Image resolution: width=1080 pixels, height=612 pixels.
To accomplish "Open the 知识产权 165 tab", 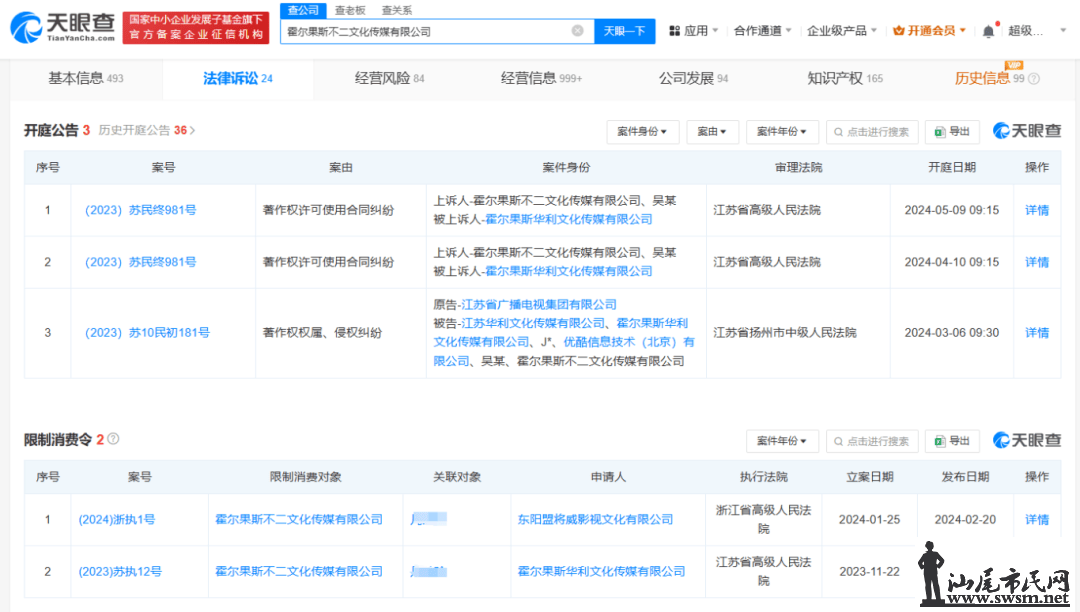I will (845, 78).
